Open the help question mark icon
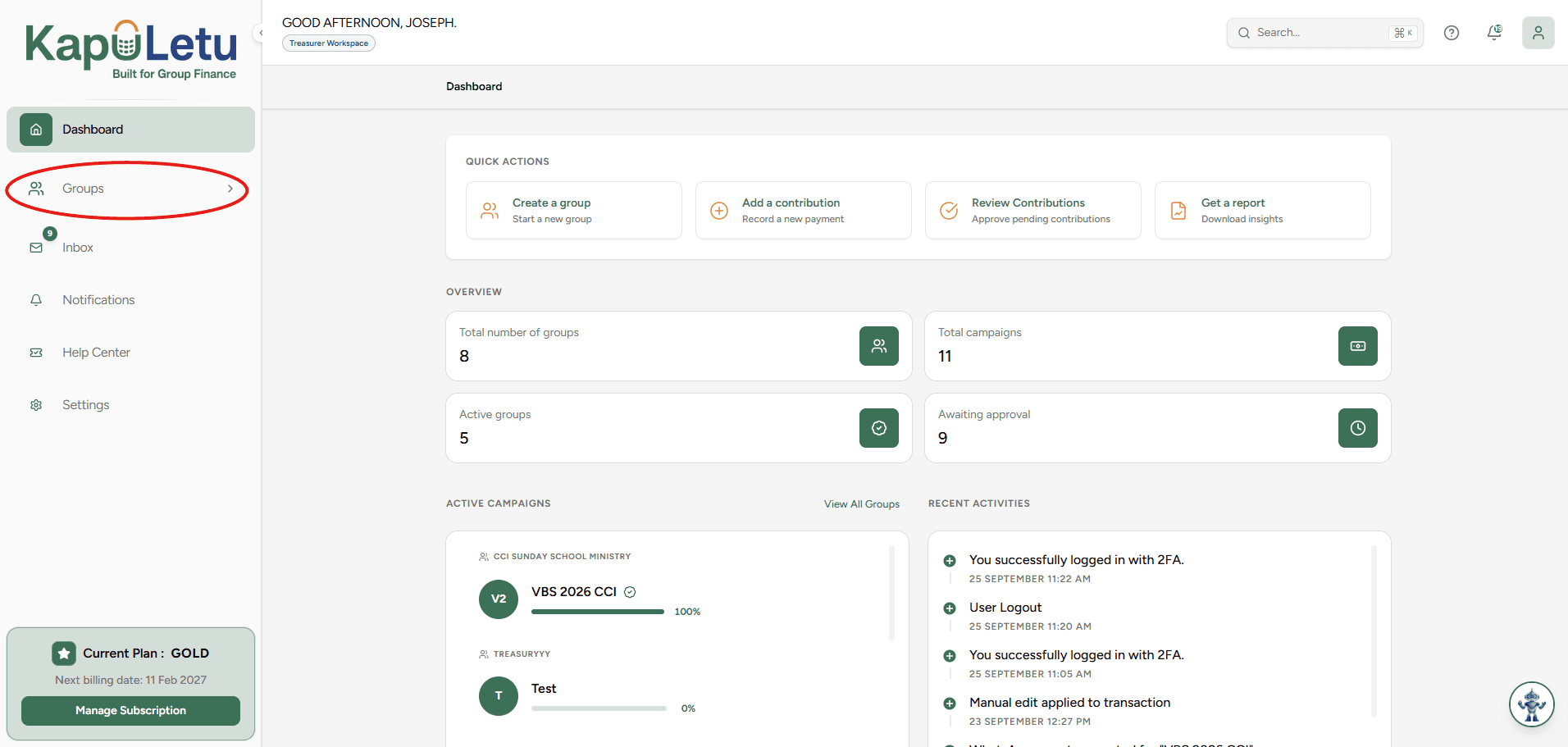Image resolution: width=1568 pixels, height=747 pixels. pyautogui.click(x=1452, y=33)
